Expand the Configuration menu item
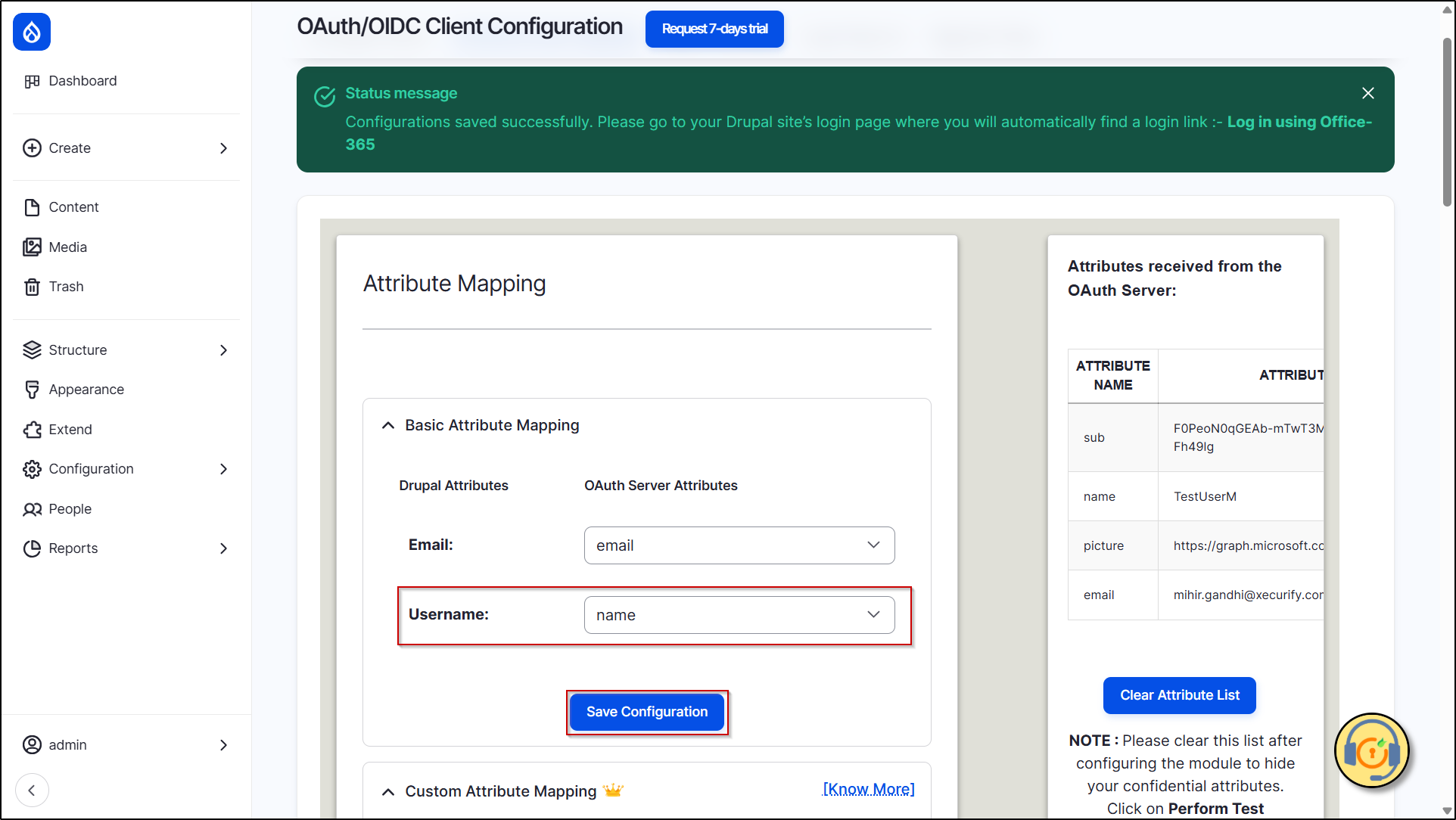The image size is (1456, 820). 223,469
